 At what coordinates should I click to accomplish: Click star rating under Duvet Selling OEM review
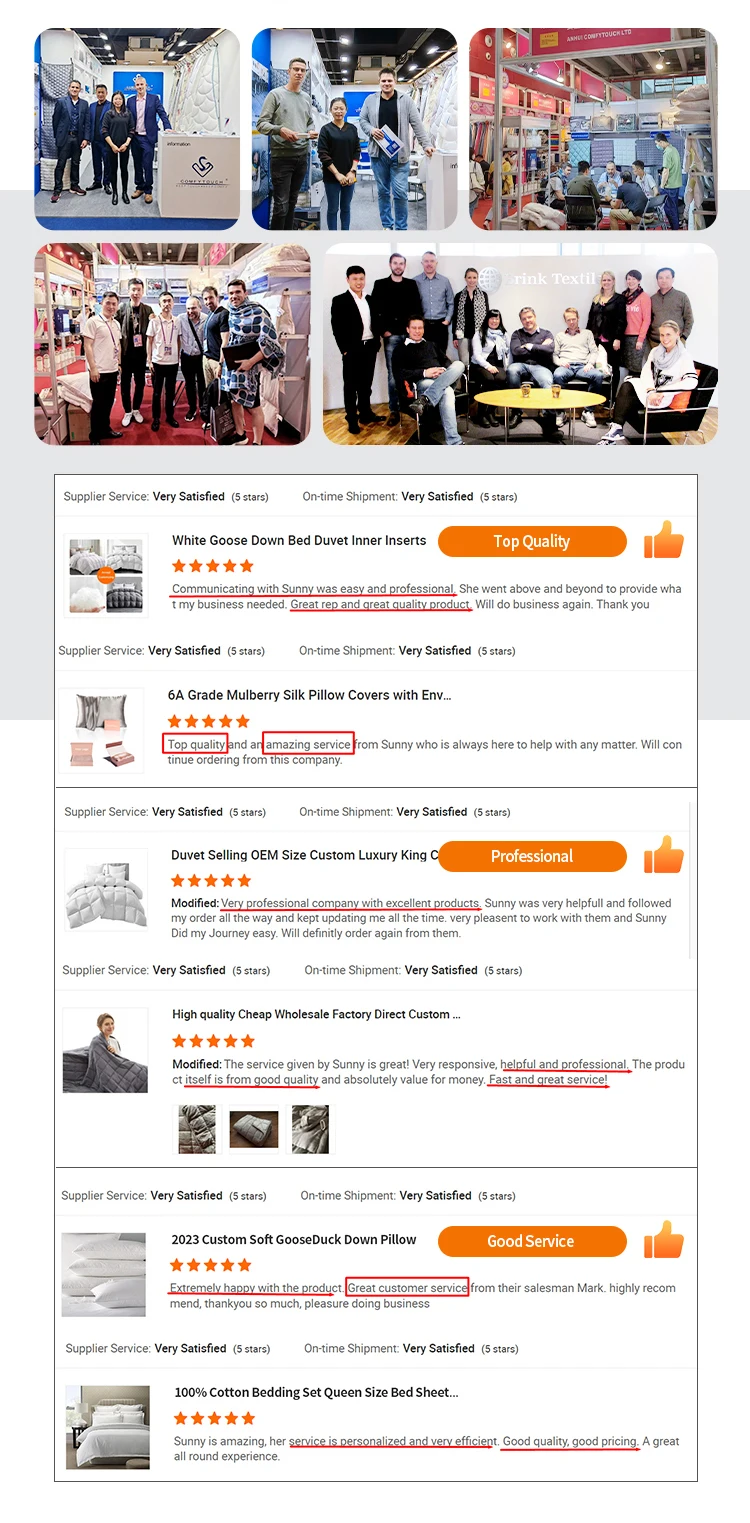click(x=211, y=881)
